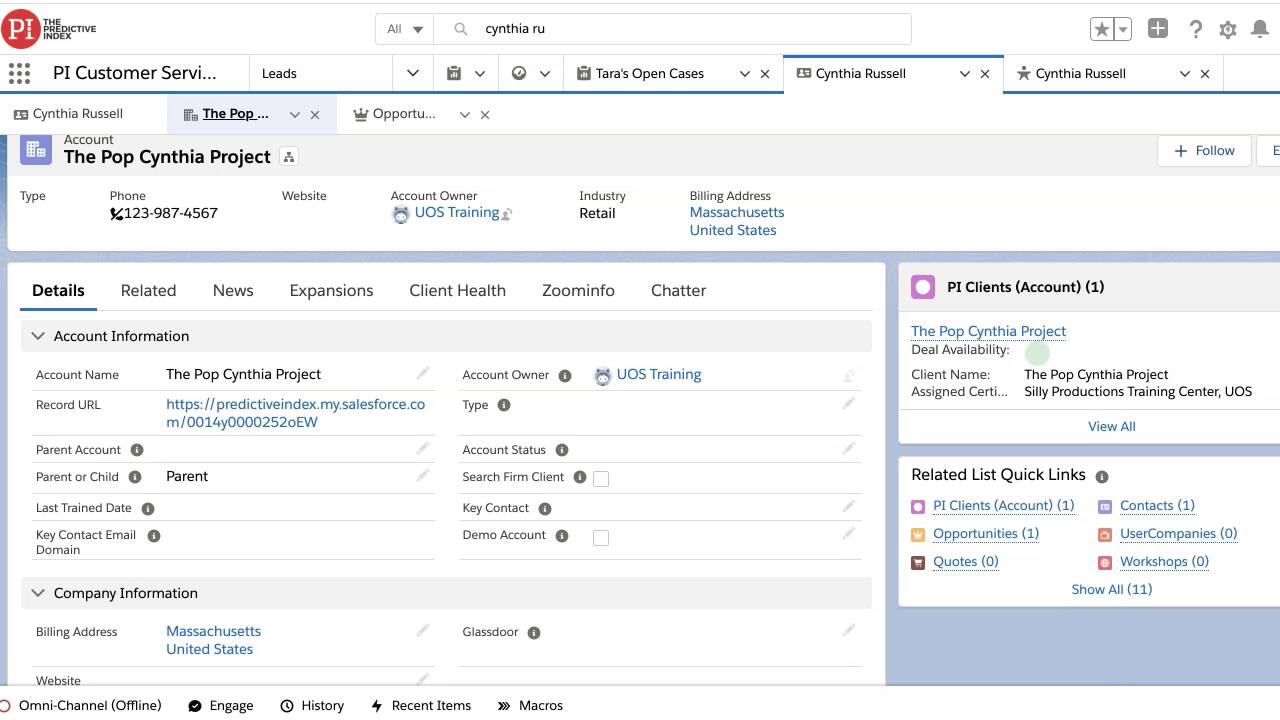Screen dimensions: 1280x720
Task: Click the Global Actions plus icon
Action: pos(1158,29)
